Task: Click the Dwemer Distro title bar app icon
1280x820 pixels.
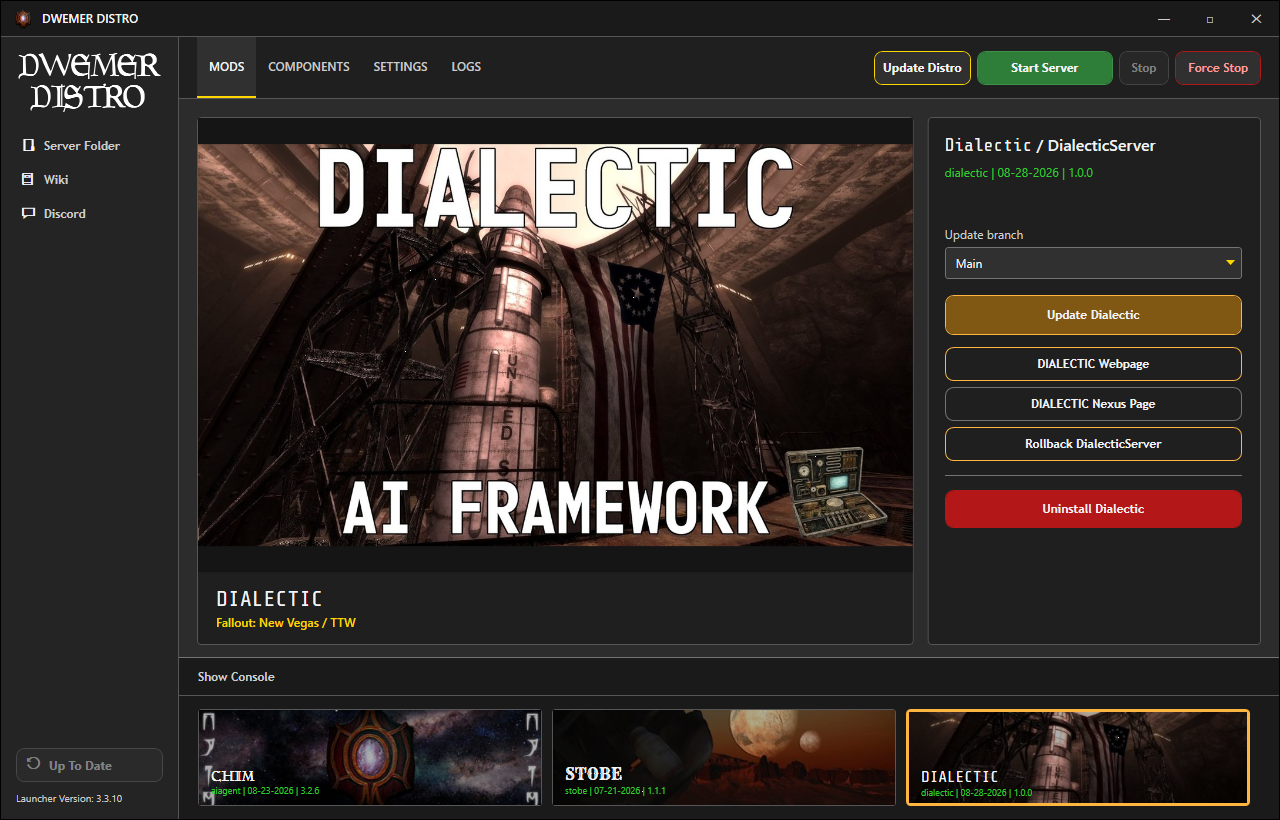Action: click(23, 18)
